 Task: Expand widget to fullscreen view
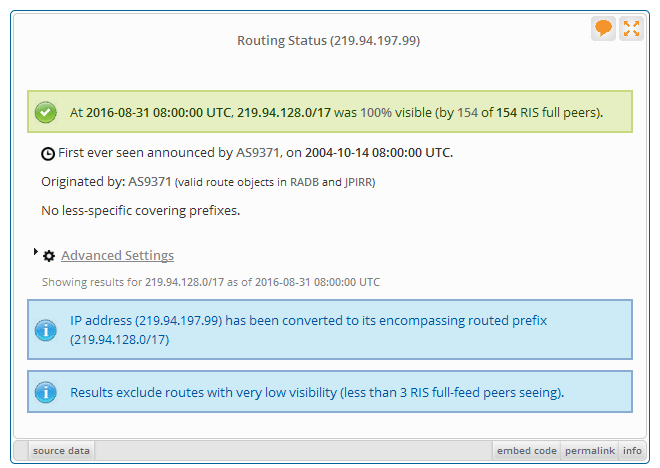point(631,28)
